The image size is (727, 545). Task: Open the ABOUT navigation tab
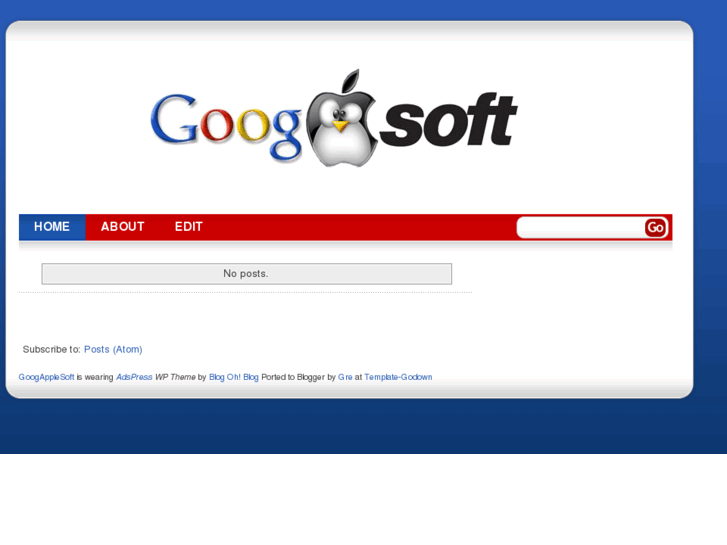[x=122, y=227]
